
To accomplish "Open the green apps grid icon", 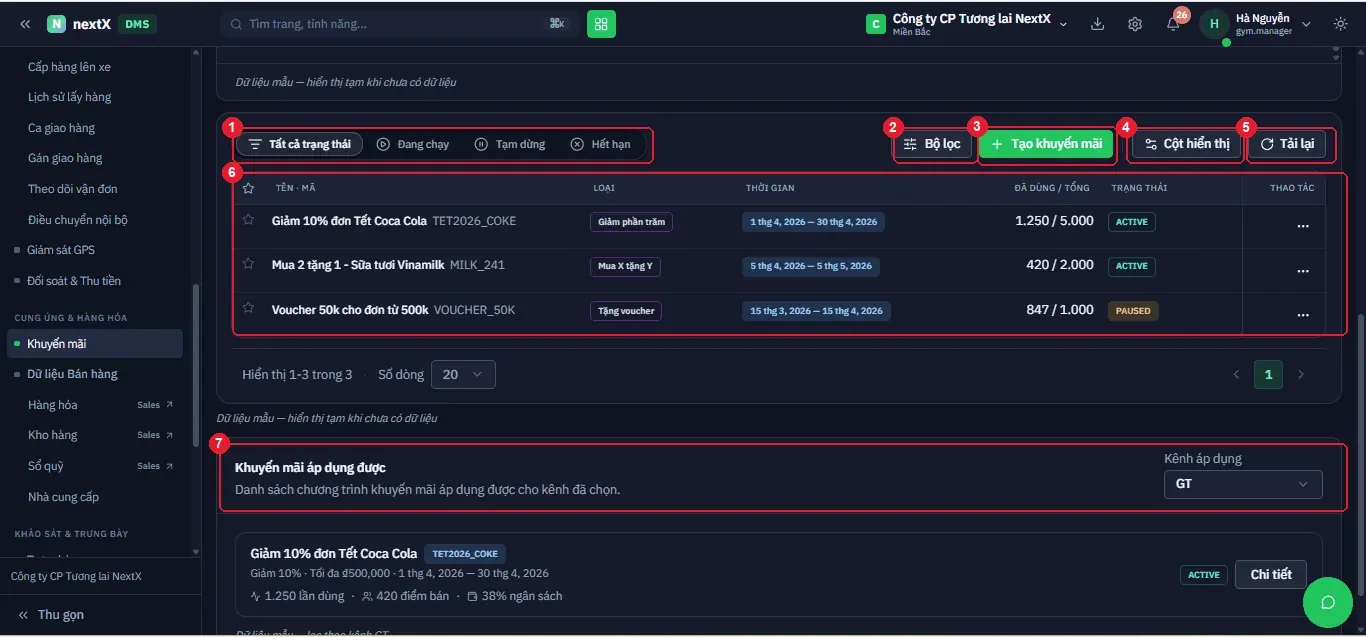I will pos(601,24).
